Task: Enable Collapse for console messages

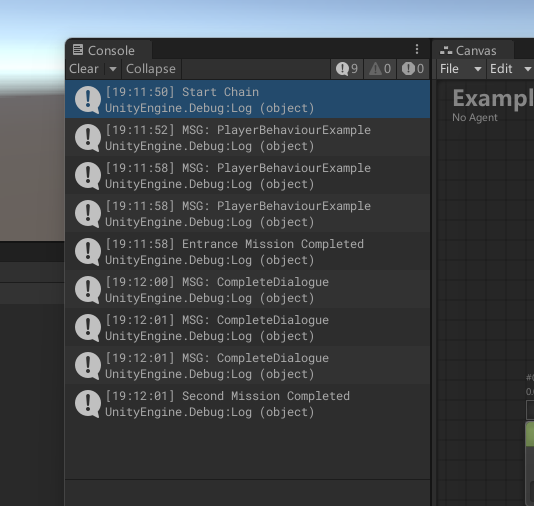Action: [151, 69]
